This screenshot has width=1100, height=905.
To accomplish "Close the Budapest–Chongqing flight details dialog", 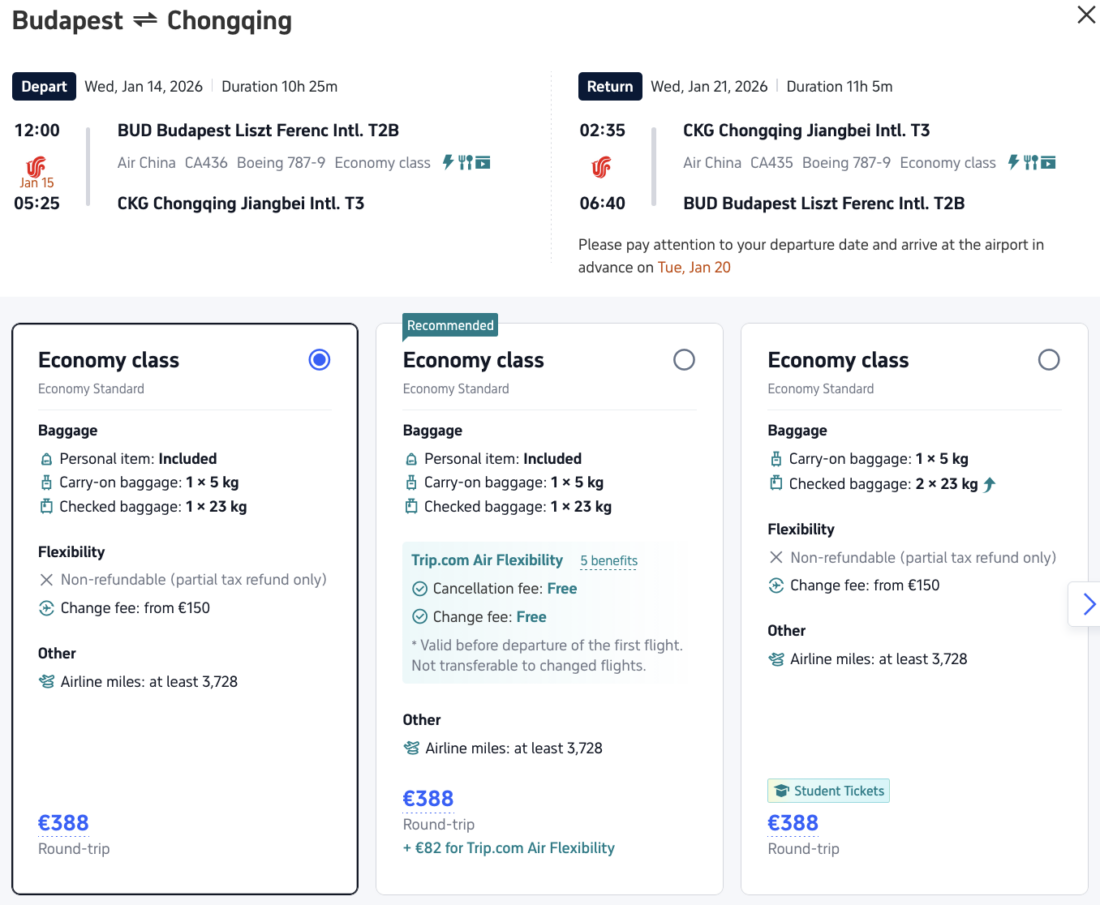I will coord(1085,16).
